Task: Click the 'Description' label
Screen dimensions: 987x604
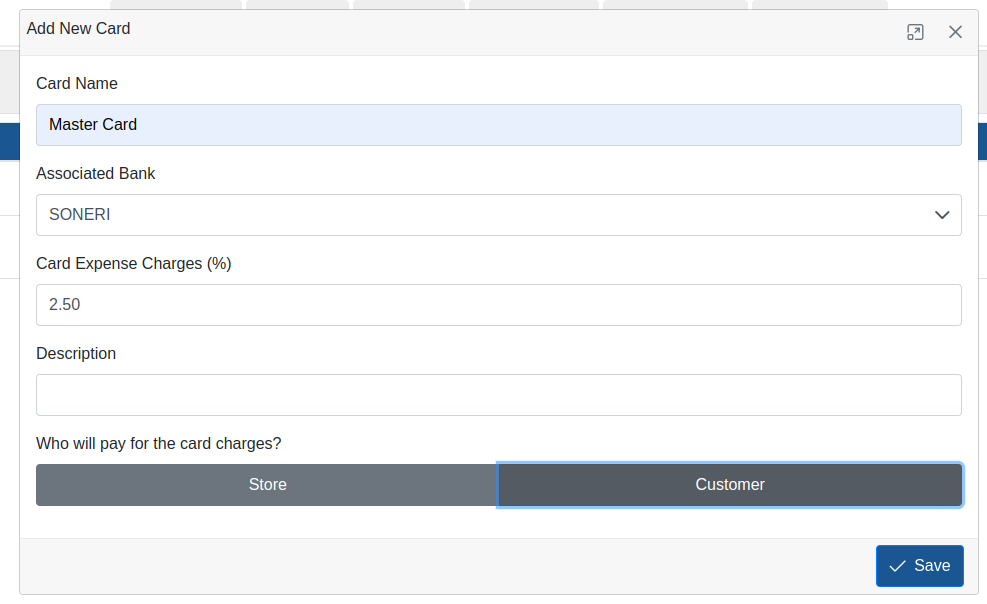Action: (76, 354)
